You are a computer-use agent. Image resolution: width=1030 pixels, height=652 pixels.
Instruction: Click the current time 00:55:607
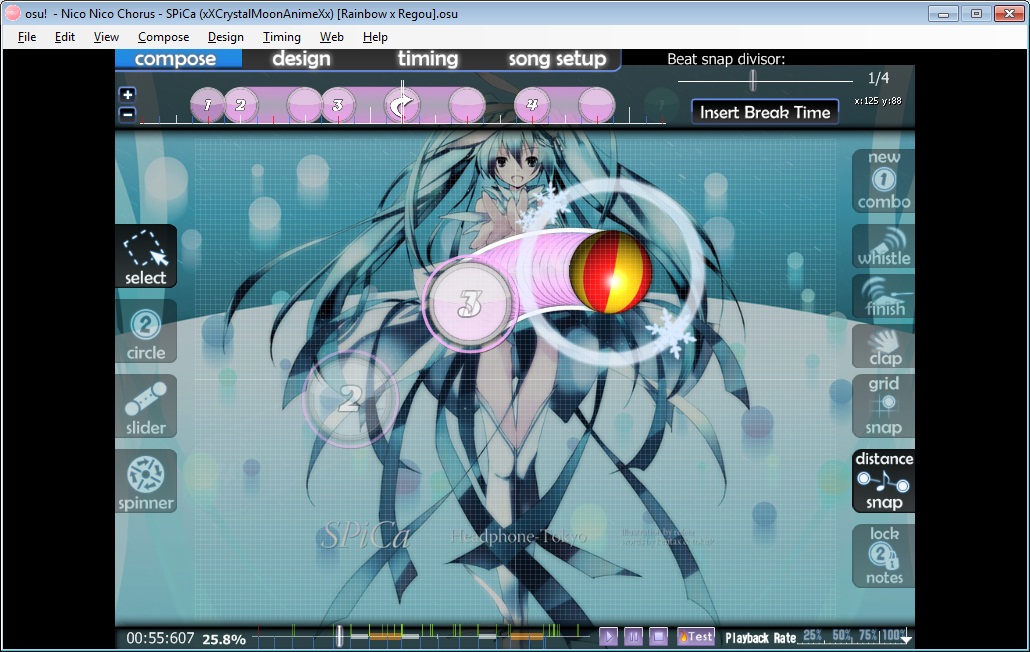pos(160,638)
